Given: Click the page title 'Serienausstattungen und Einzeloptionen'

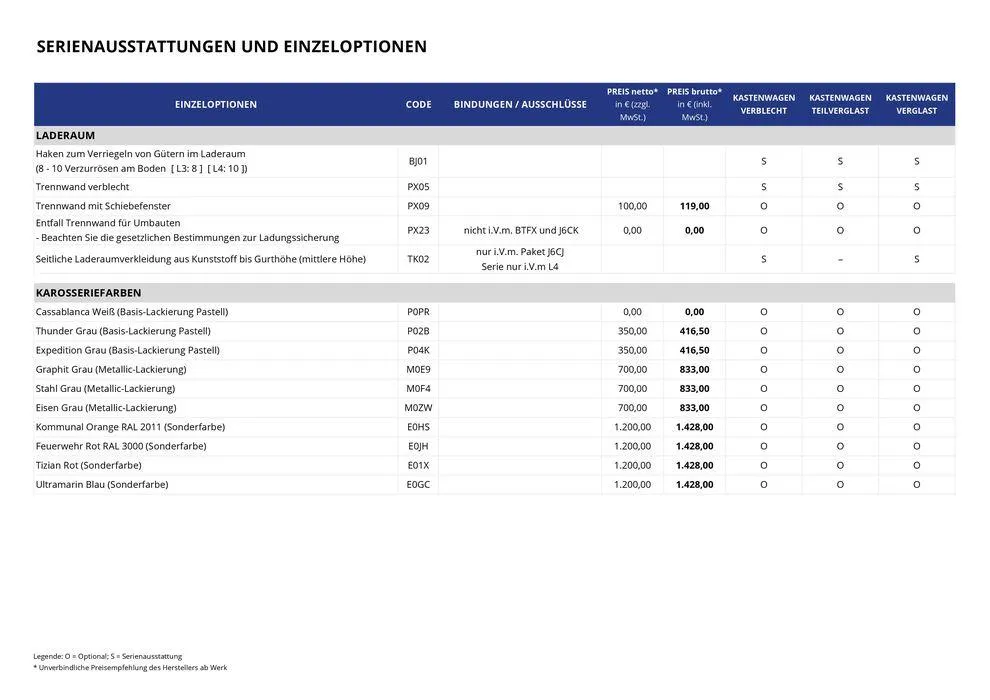Looking at the screenshot, I should point(231,47).
